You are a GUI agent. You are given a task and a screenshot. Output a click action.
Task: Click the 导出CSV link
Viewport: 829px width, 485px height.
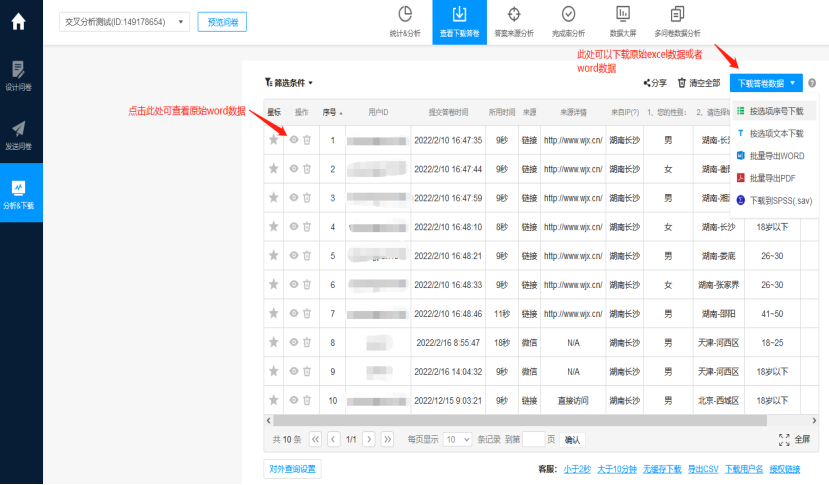point(703,469)
